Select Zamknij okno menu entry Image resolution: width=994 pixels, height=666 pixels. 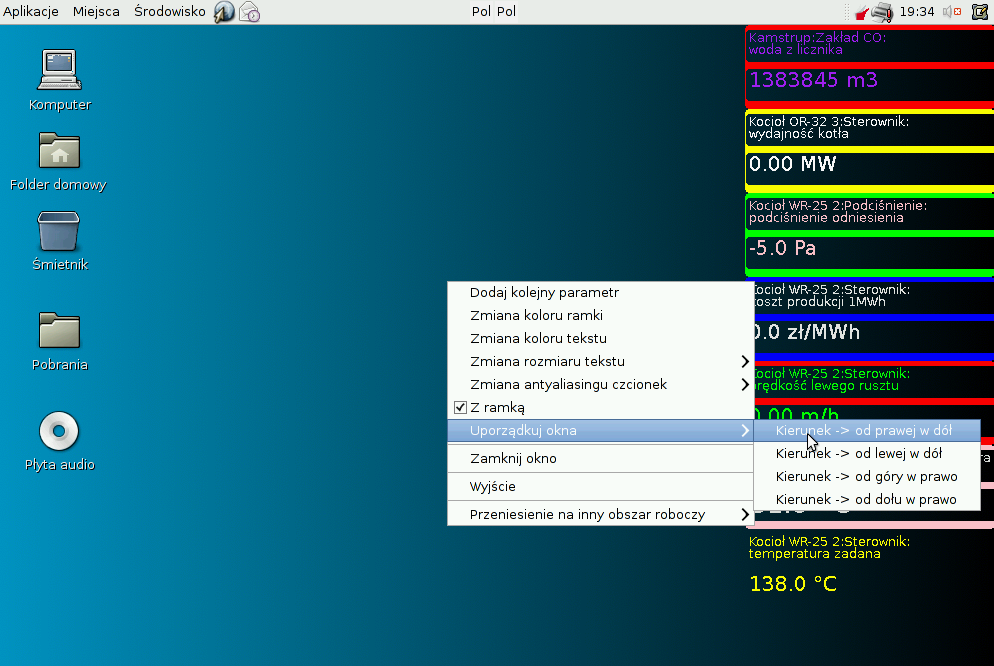point(600,458)
